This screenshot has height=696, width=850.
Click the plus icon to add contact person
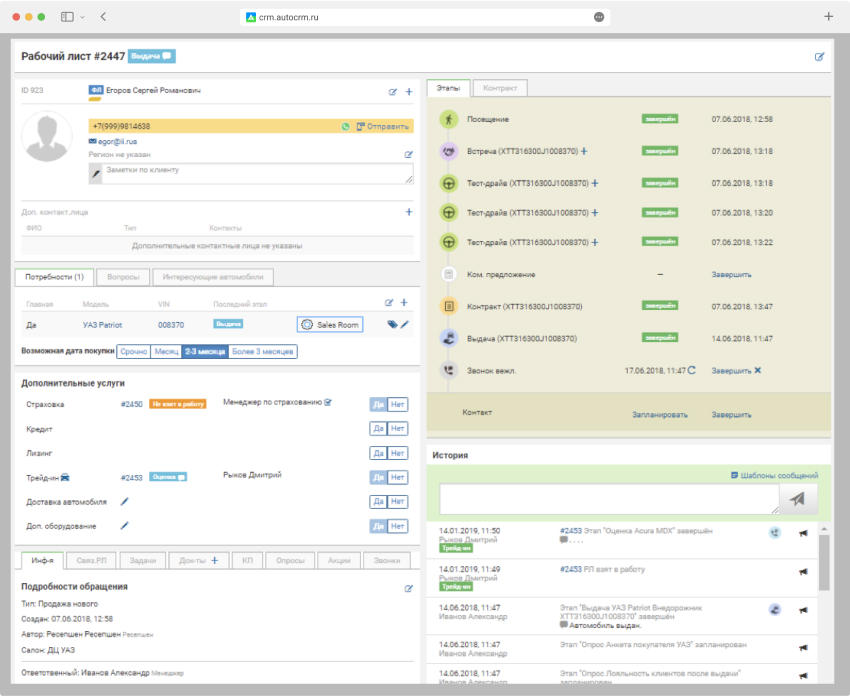[408, 212]
